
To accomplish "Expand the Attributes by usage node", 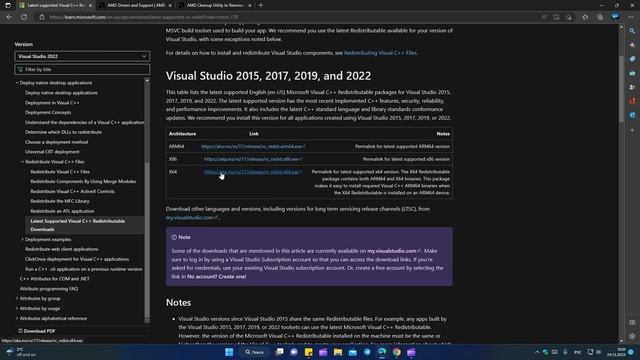I will click(x=17, y=309).
